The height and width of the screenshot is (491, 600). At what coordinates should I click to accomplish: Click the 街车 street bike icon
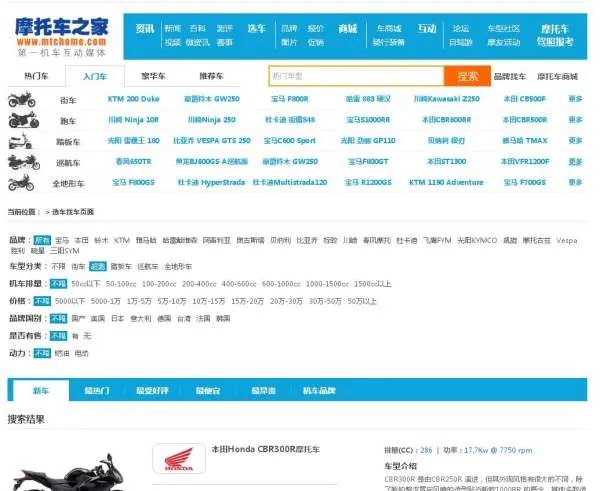[22, 100]
